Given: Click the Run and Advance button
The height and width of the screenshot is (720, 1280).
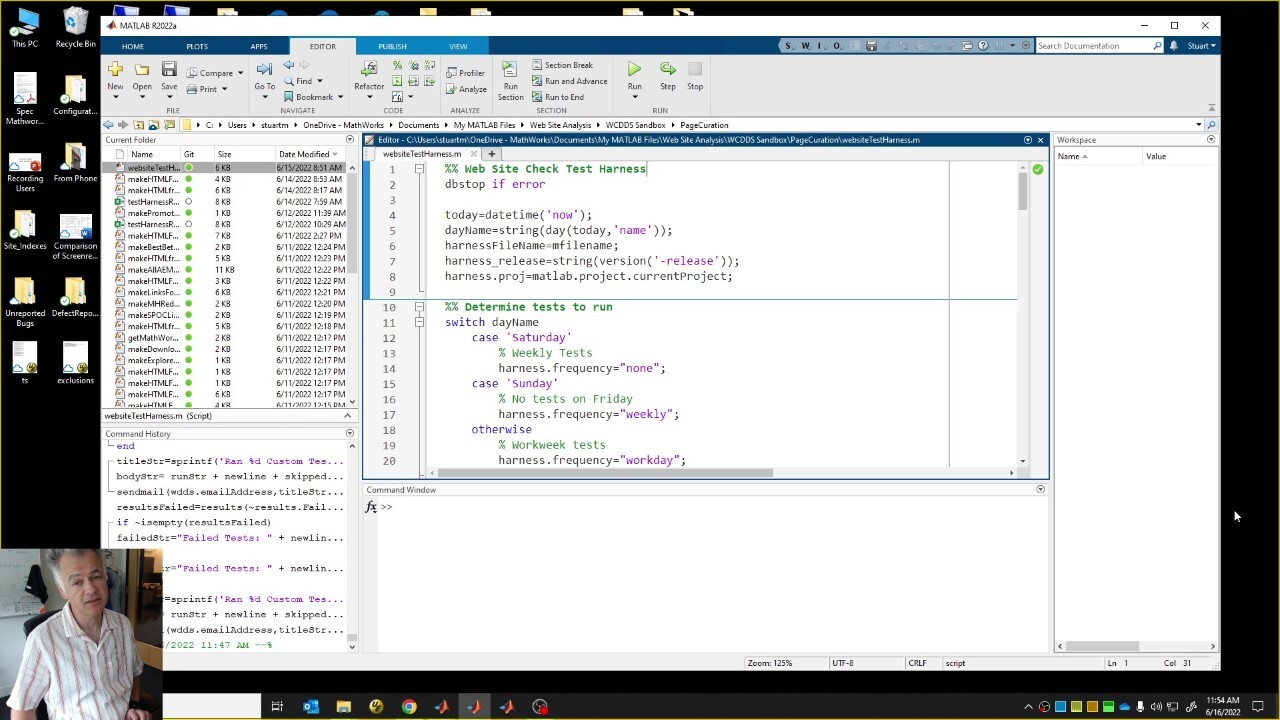Looking at the screenshot, I should (x=569, y=81).
